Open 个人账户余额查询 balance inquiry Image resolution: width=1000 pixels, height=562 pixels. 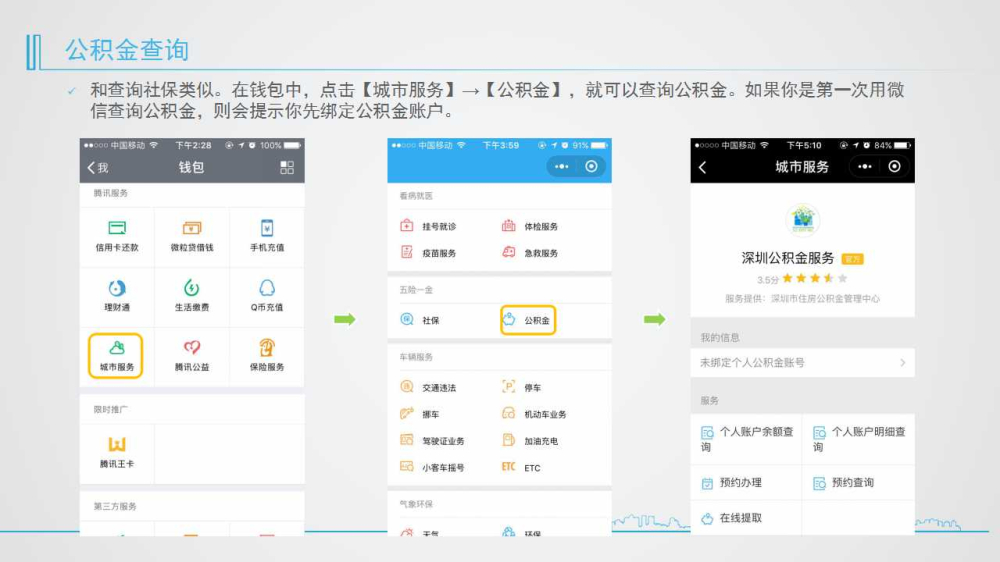point(747,439)
